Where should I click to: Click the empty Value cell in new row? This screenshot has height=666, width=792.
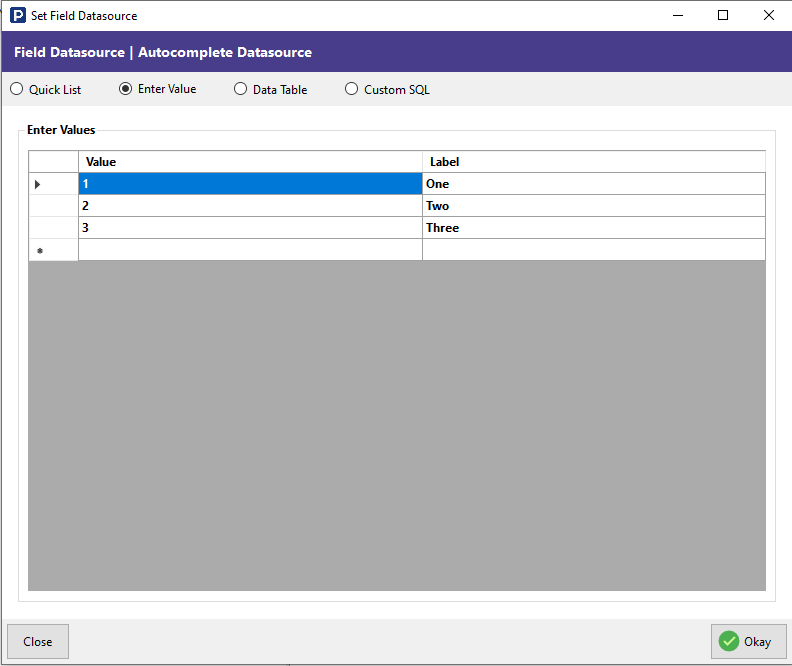click(250, 250)
